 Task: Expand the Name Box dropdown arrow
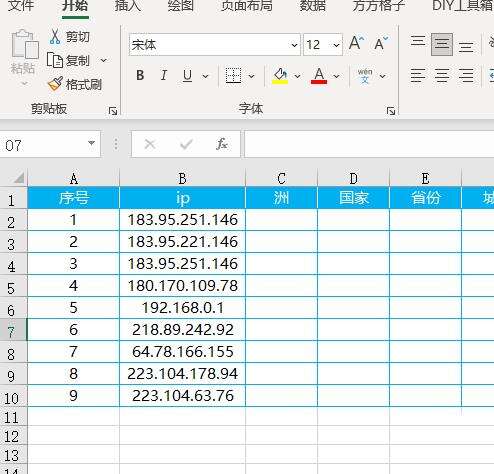[91, 144]
